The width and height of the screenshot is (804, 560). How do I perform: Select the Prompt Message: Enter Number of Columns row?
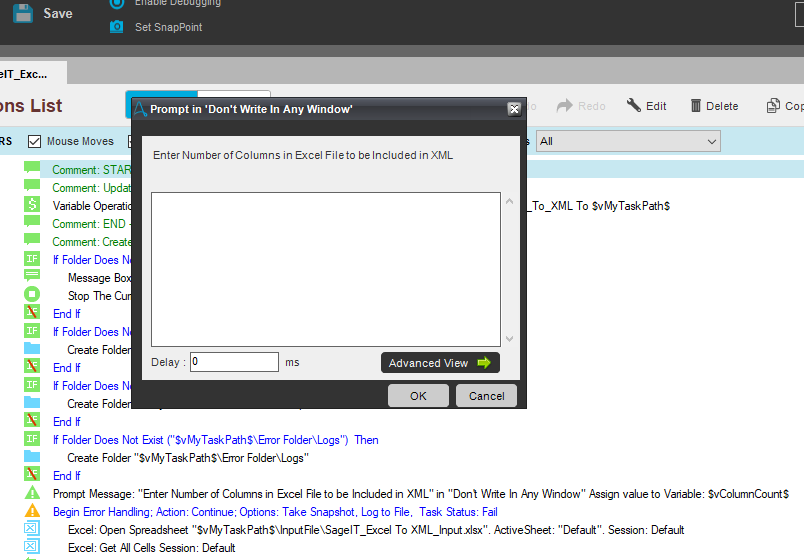click(x=420, y=494)
